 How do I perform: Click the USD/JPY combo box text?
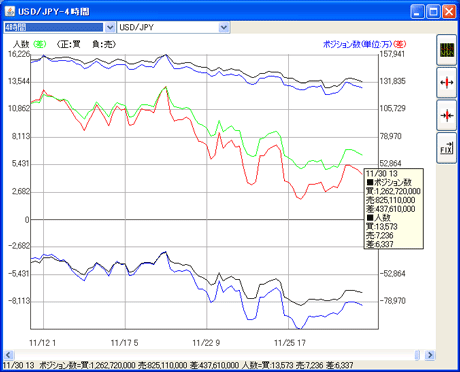coord(137,27)
